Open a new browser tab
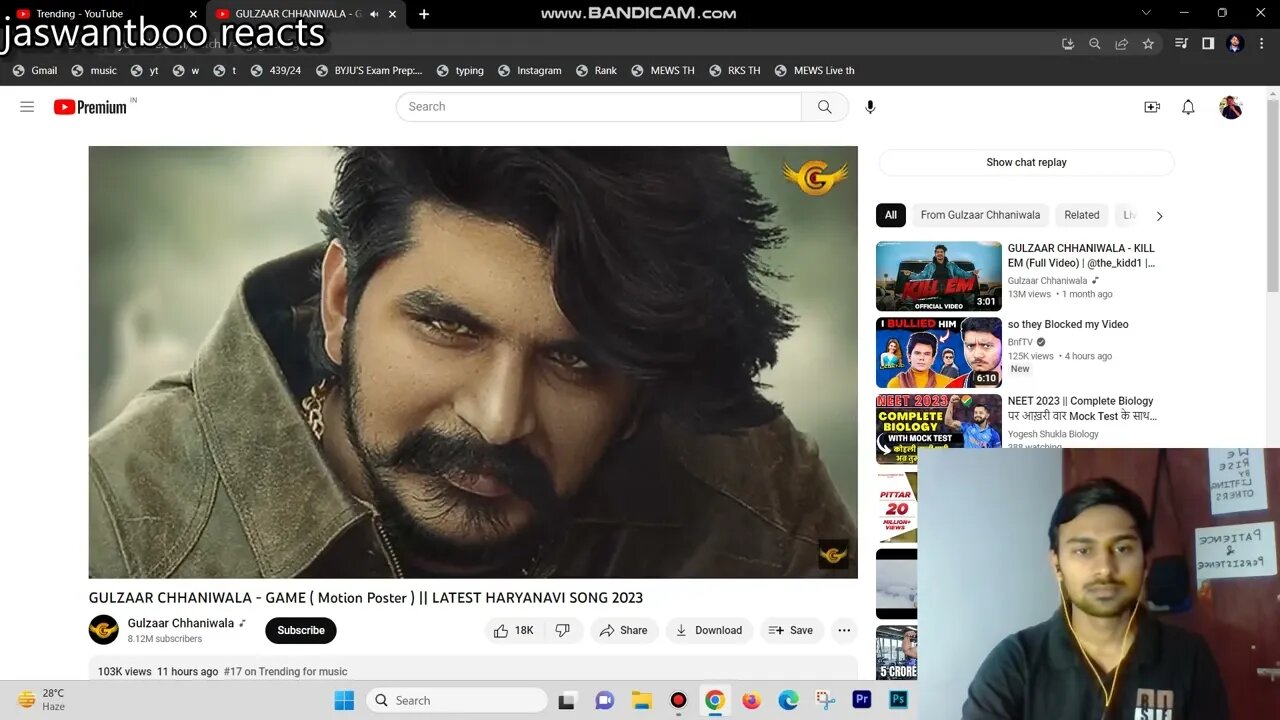Image resolution: width=1280 pixels, height=720 pixels. 424,14
